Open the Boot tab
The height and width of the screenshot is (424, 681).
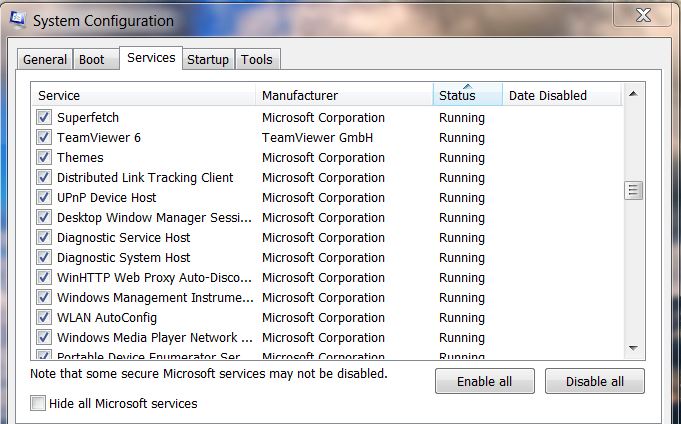[x=92, y=60]
